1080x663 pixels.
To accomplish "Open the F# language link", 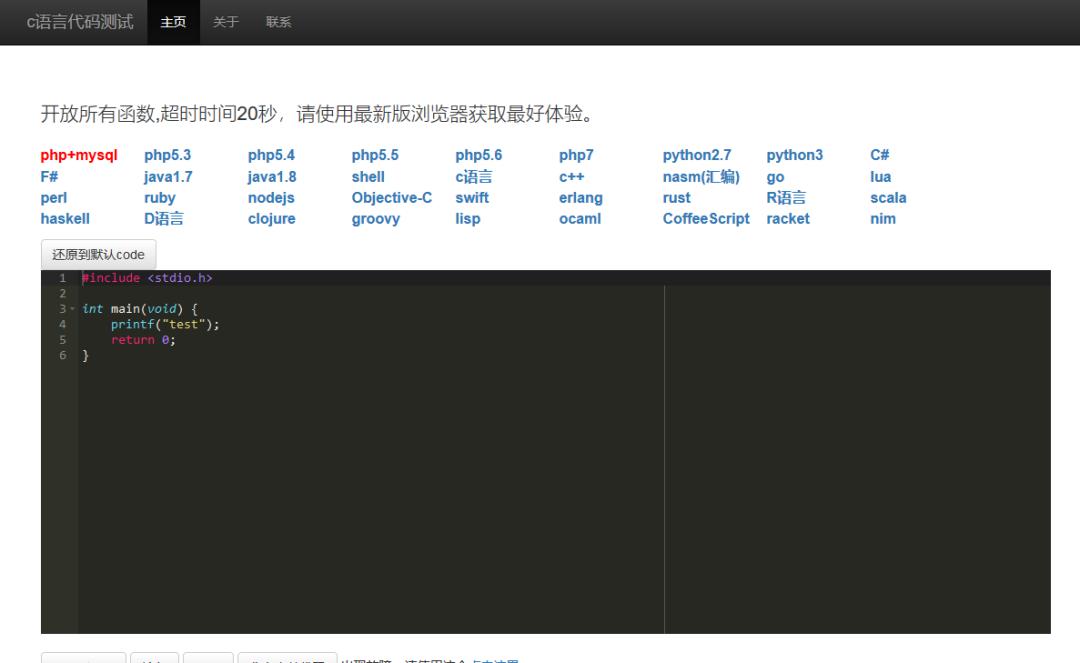I will pos(49,177).
